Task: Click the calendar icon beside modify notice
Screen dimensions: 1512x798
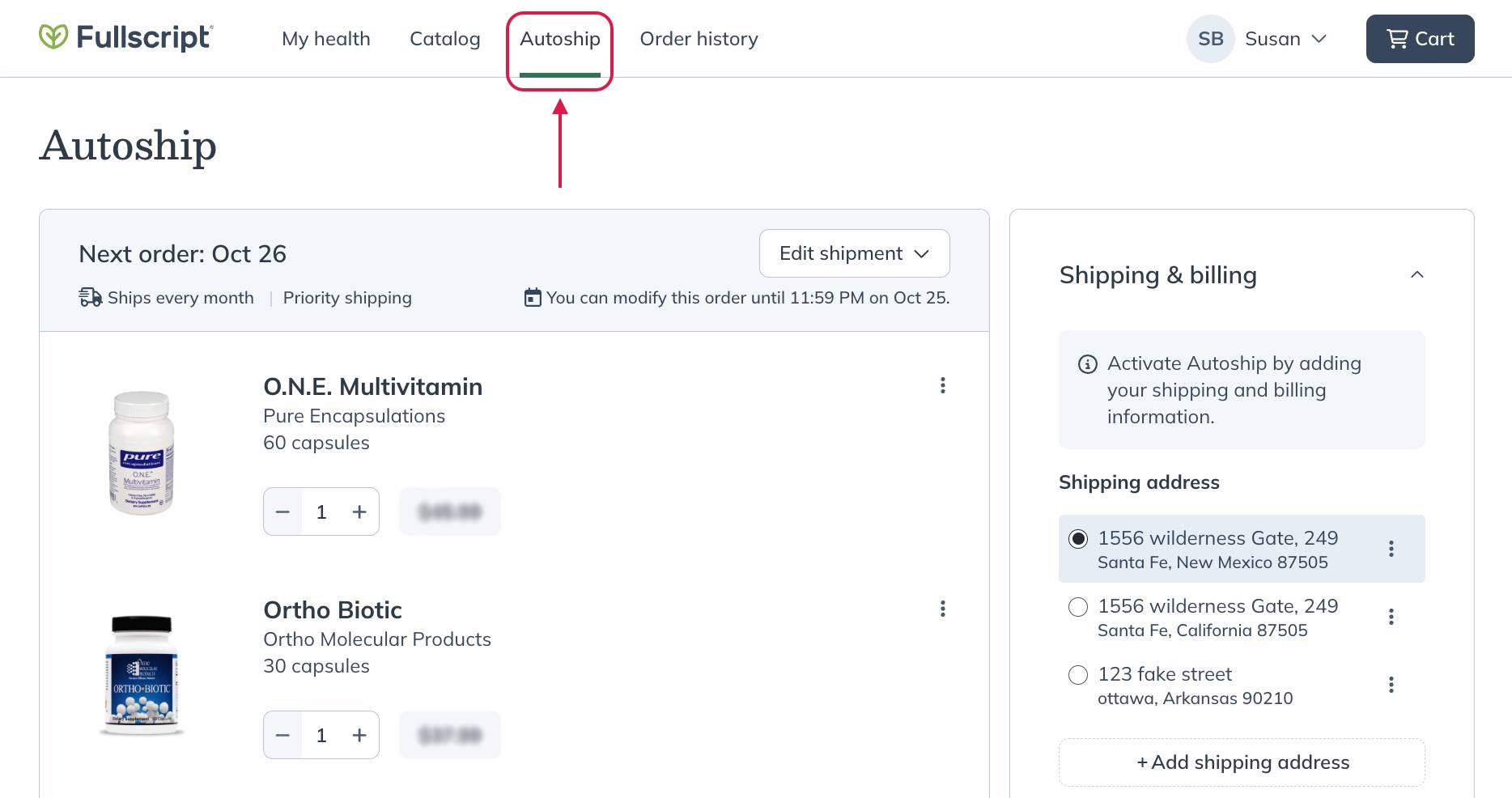Action: click(533, 297)
